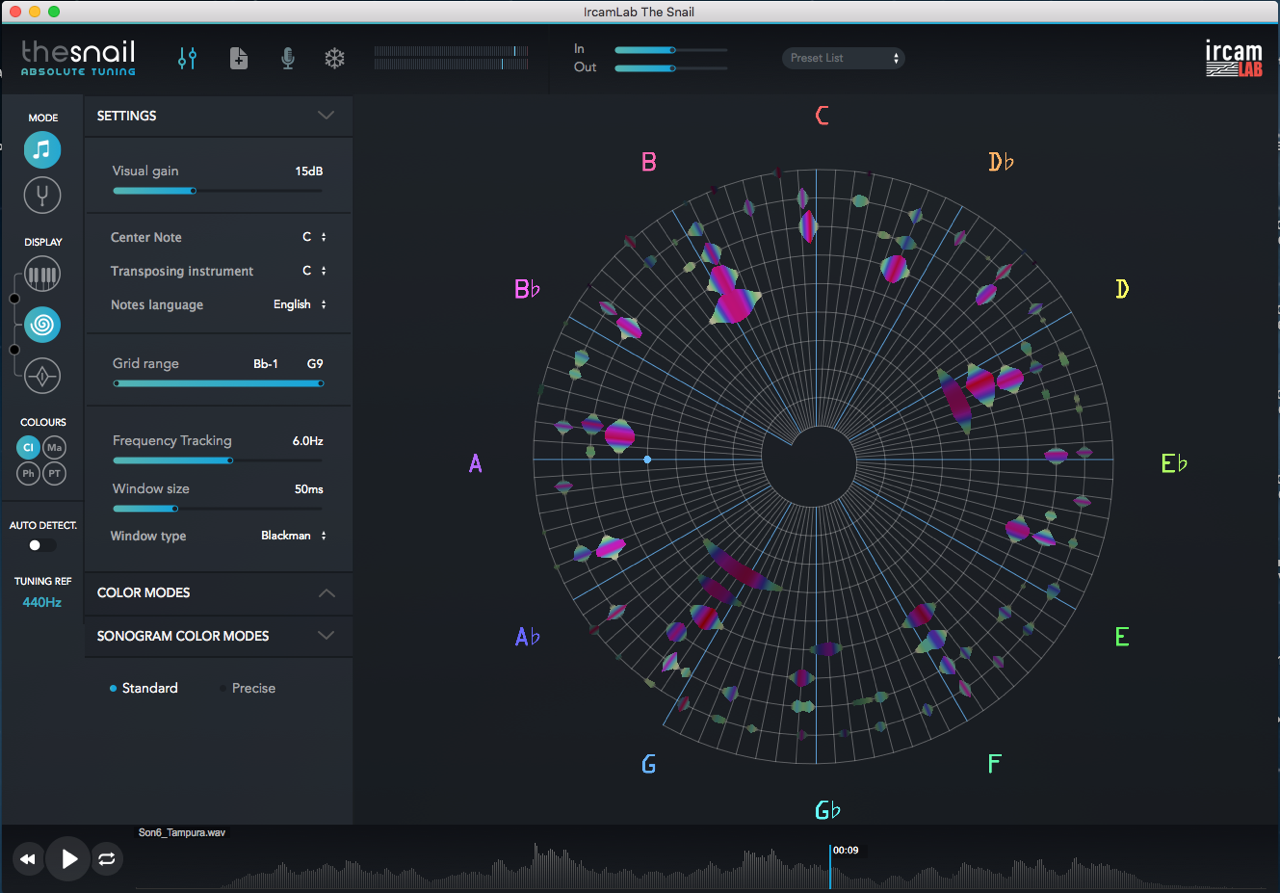Expand the Color Modes section
This screenshot has width=1280, height=893.
tap(325, 592)
